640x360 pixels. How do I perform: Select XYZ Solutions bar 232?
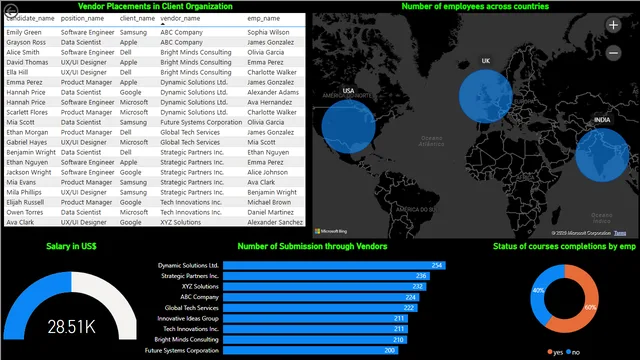coord(324,287)
